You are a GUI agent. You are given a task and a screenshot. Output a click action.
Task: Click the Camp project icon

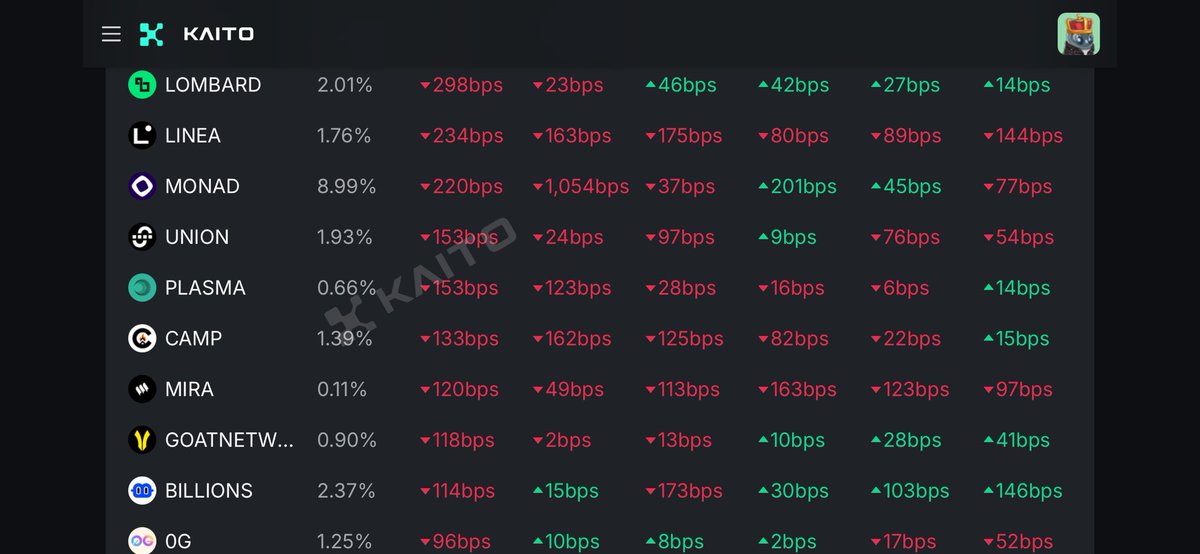click(142, 338)
